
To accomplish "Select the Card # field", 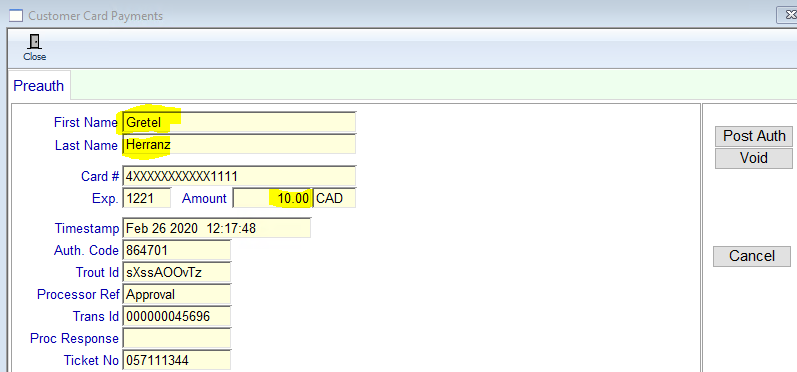I will coord(239,176).
